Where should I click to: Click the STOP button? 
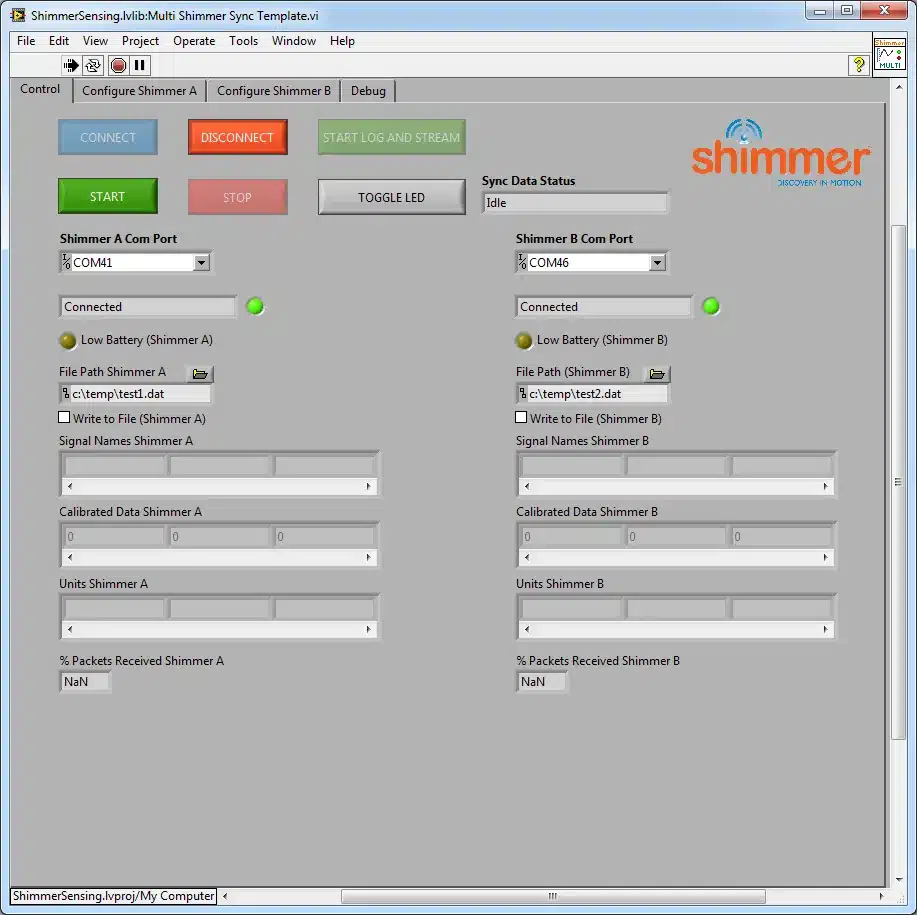pos(237,197)
